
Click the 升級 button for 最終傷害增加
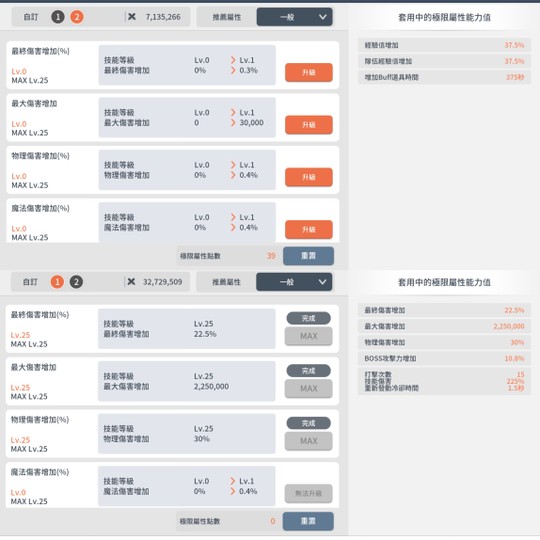coord(309,72)
